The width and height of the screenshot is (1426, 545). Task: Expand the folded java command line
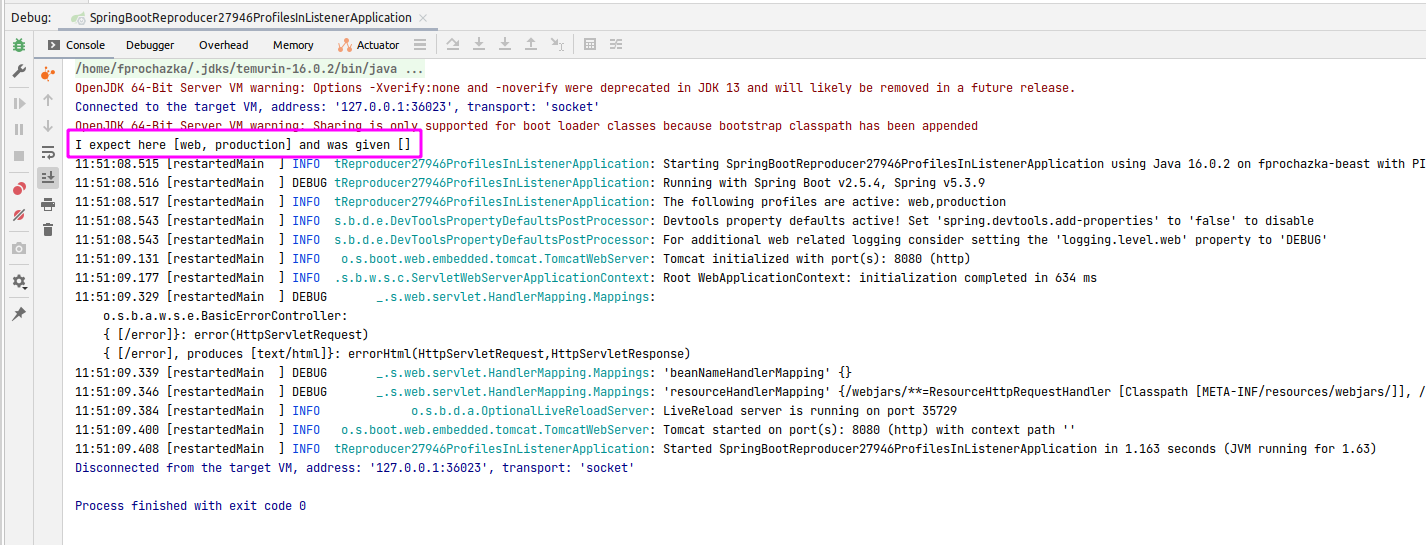click(250, 69)
